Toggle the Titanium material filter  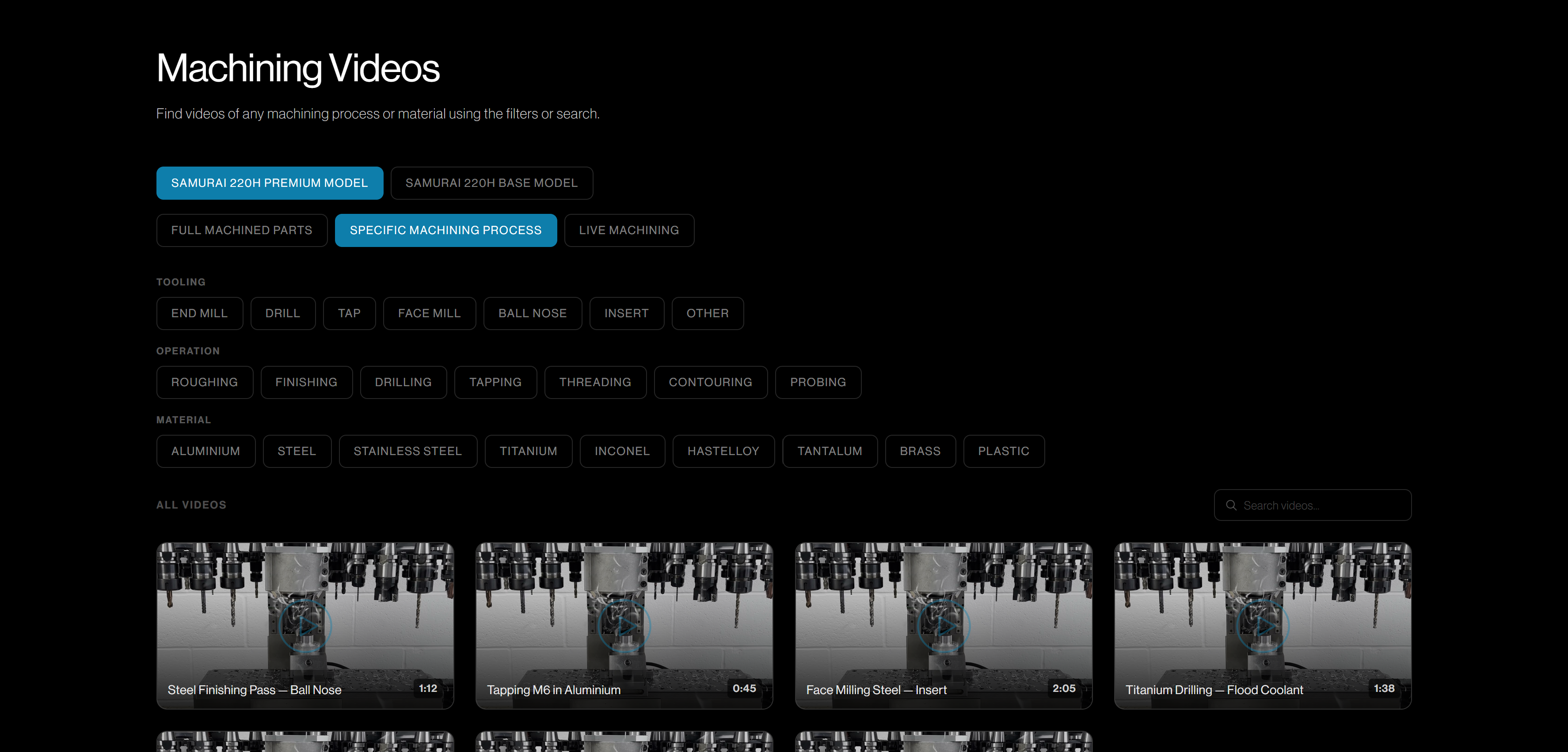(x=529, y=452)
